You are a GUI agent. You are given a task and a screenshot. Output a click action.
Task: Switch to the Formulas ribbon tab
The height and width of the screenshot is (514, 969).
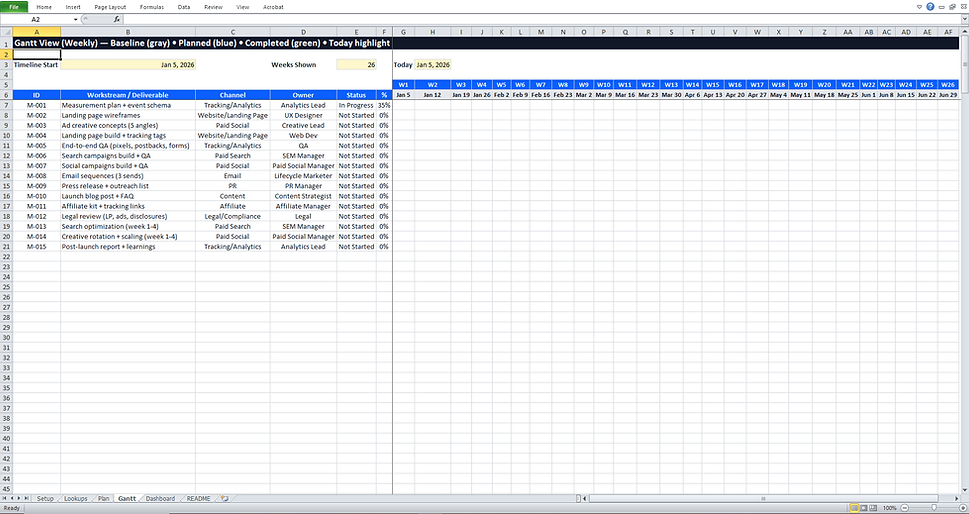[151, 7]
